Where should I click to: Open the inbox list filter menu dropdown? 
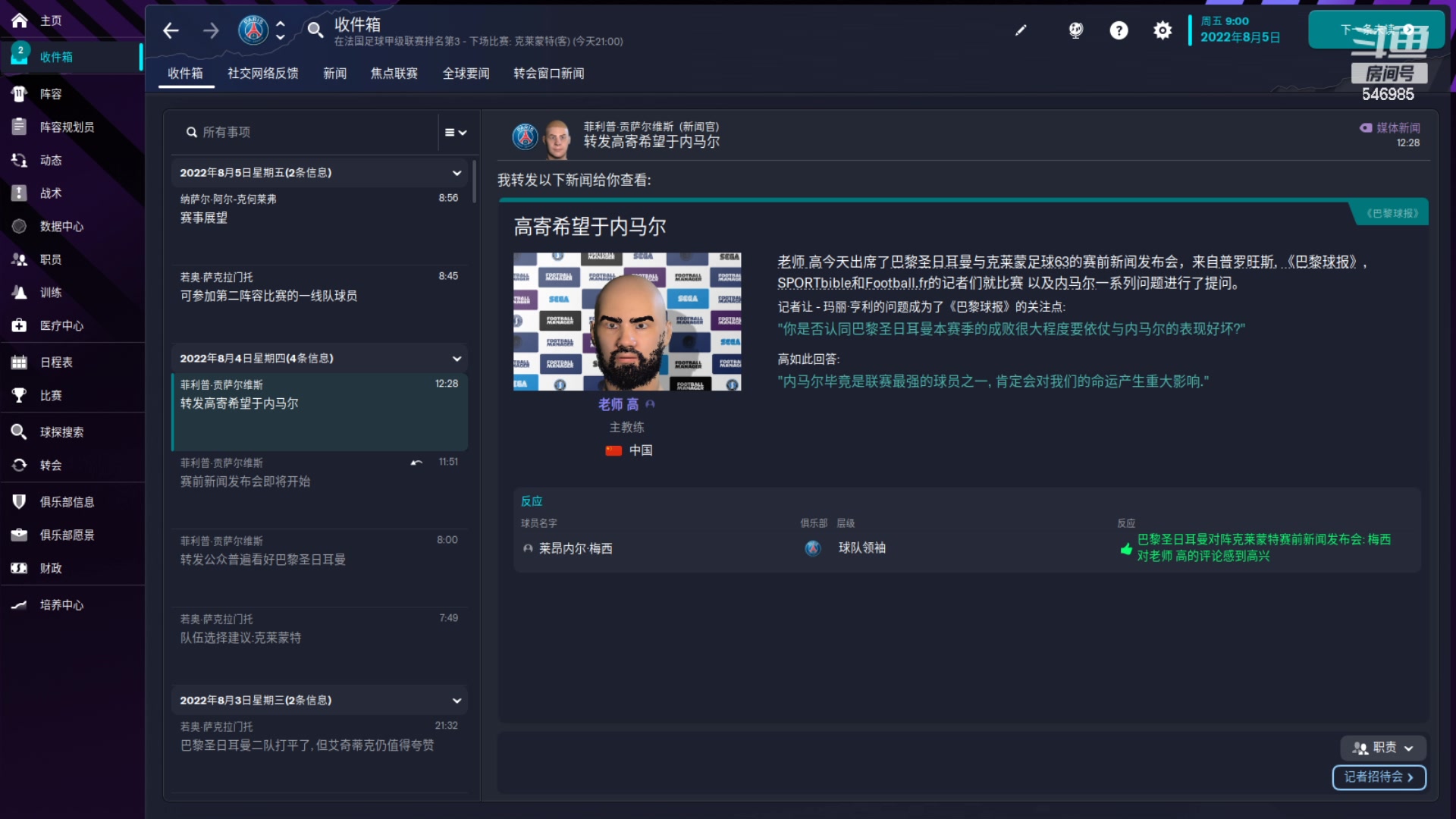tap(456, 133)
